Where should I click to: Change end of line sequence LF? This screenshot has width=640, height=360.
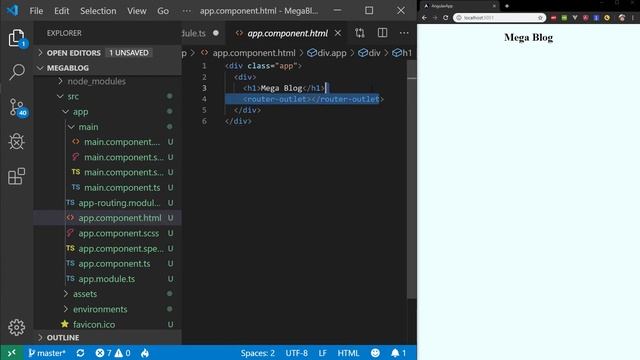point(322,353)
